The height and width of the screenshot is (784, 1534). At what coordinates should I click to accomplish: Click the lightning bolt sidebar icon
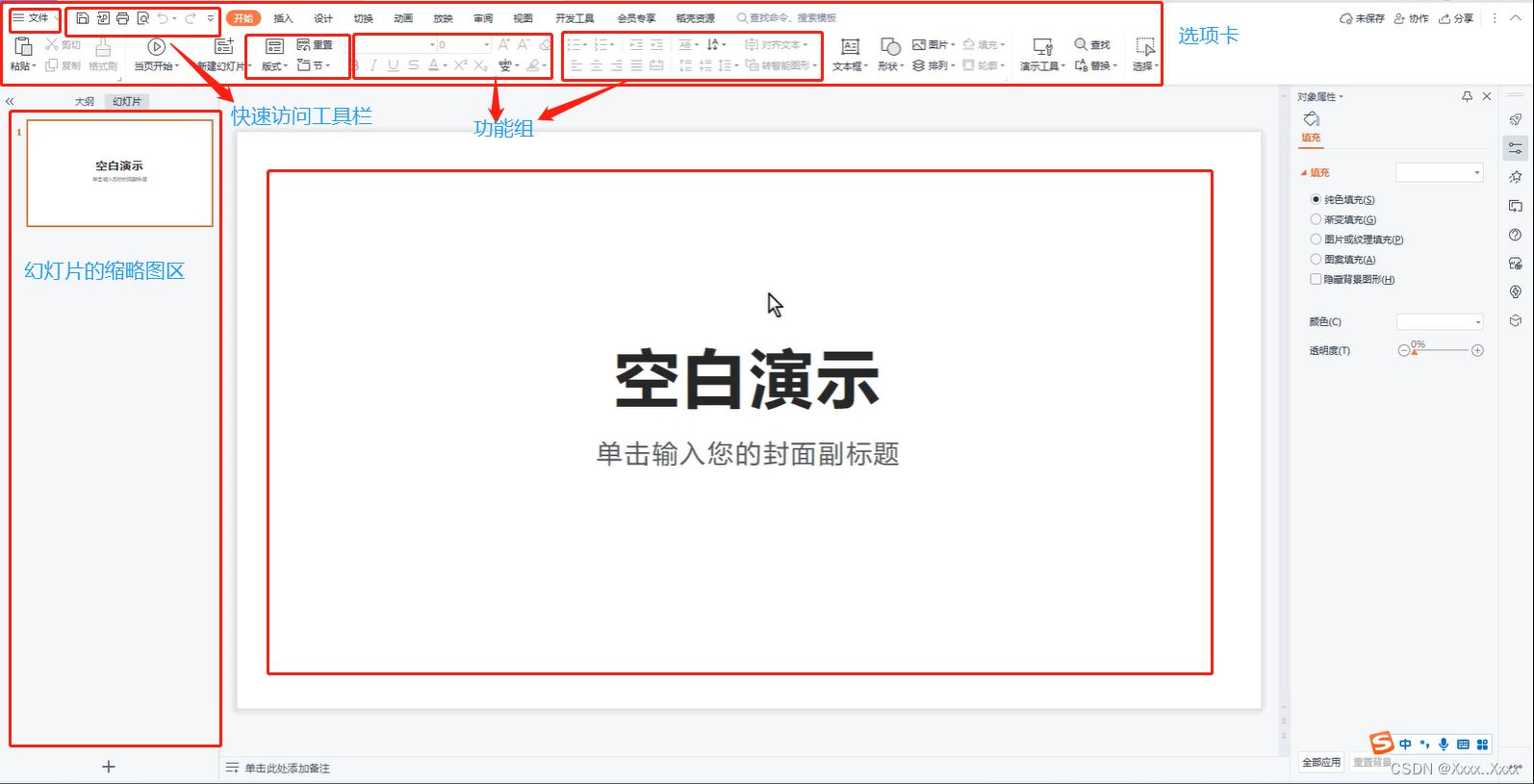1516,291
